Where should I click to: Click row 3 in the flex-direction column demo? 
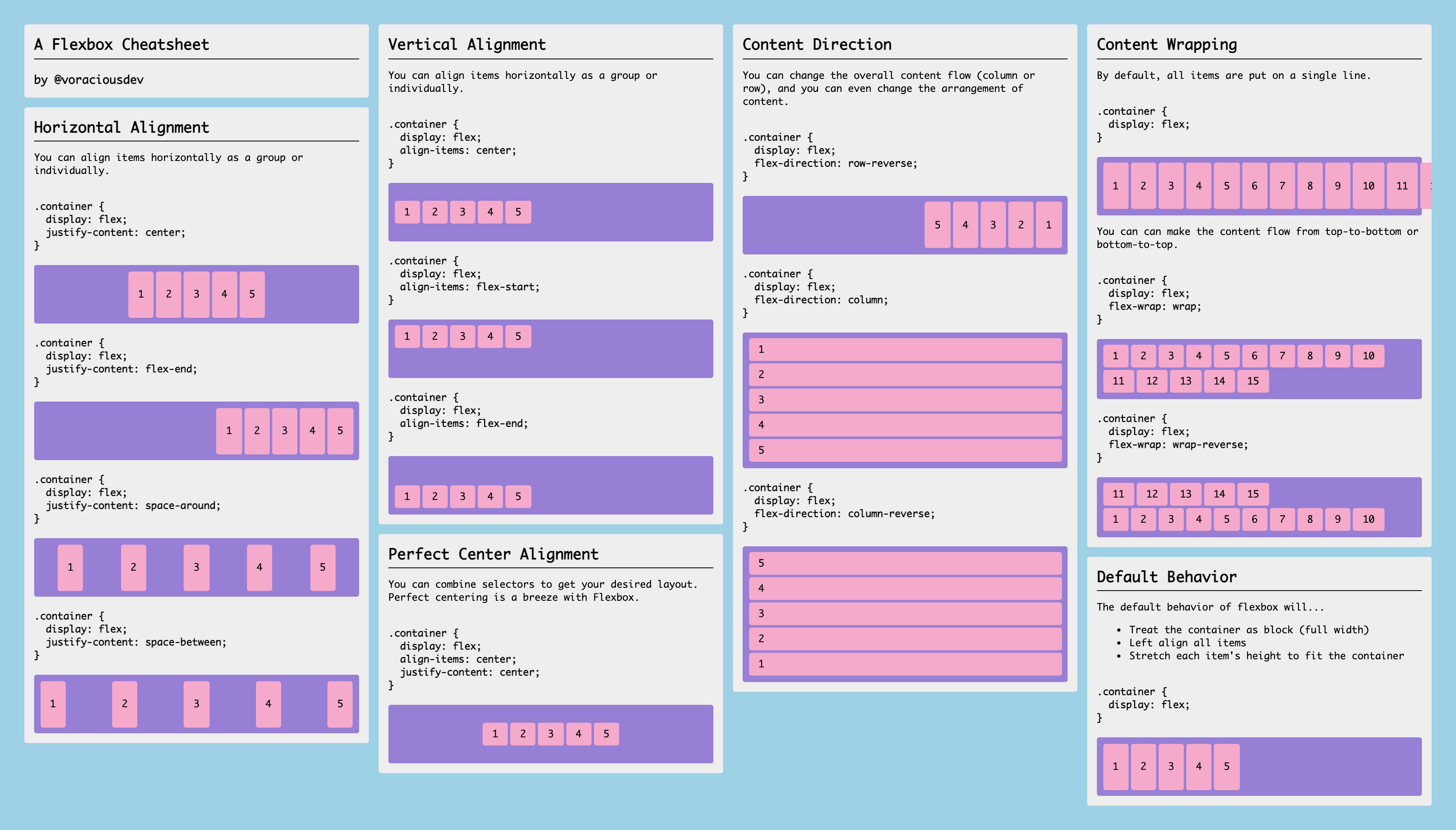point(905,400)
